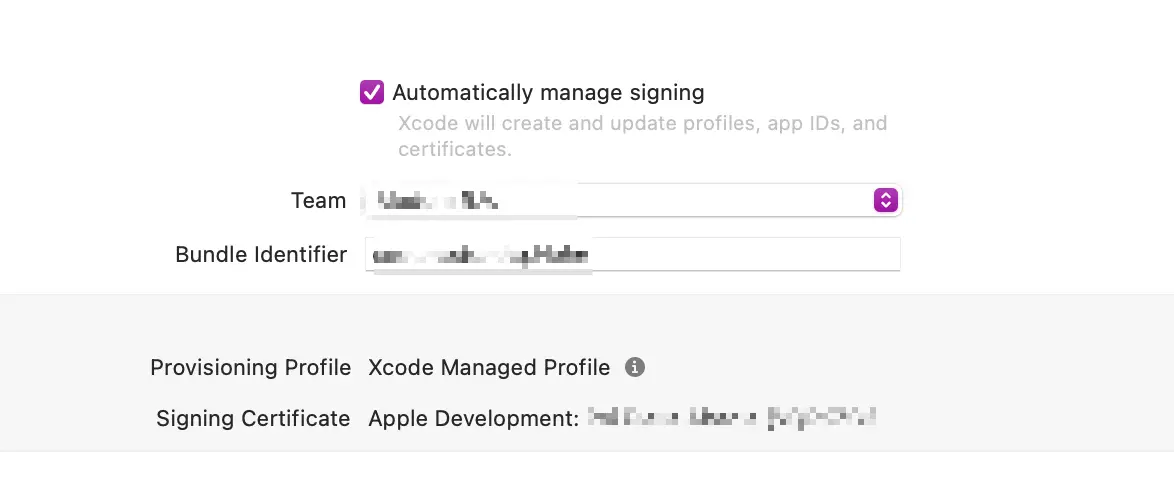Click the blurred bundle identifier text
Screen dimensions: 1174x482
tap(480, 255)
